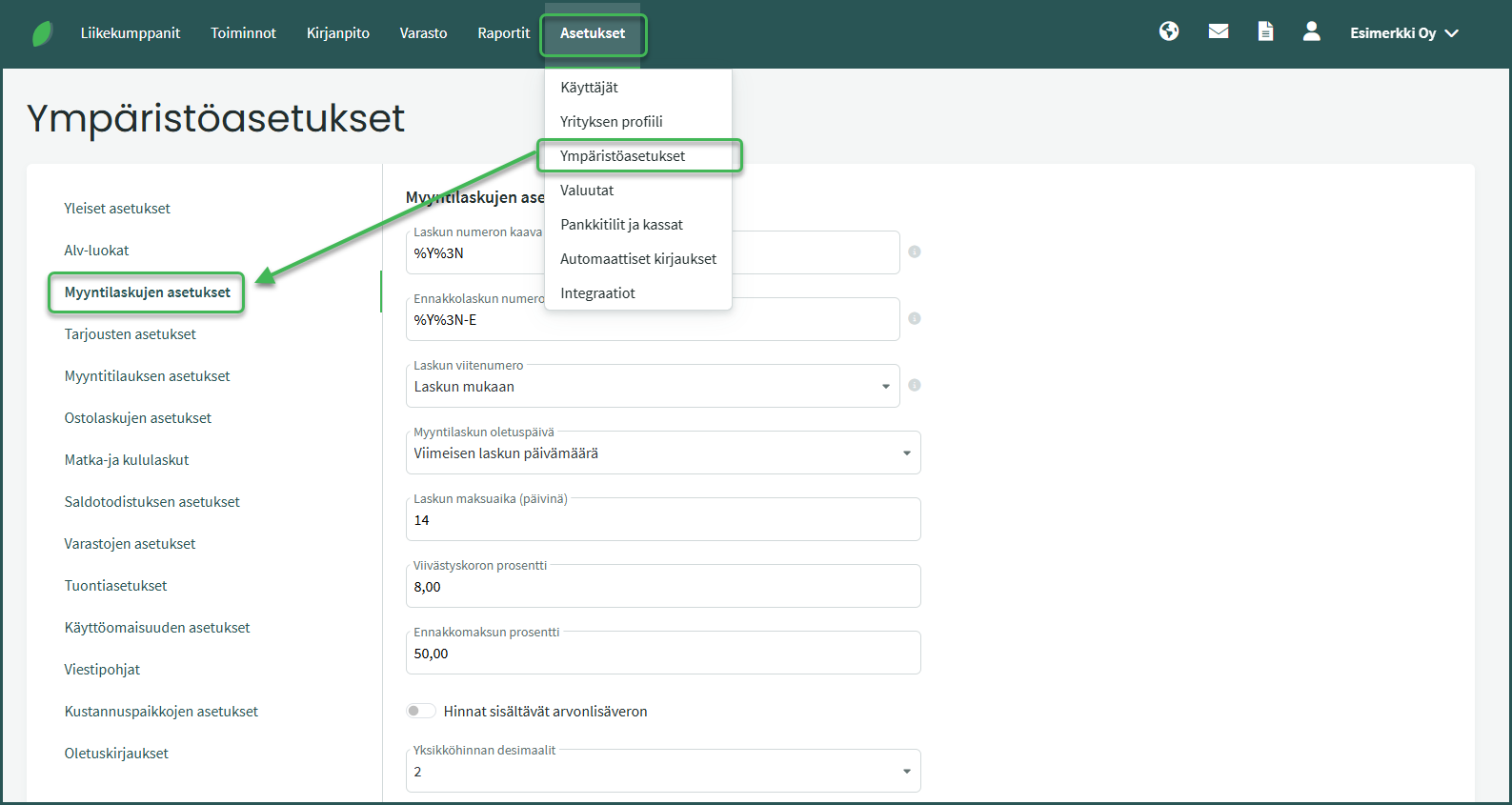Expand Yksikköhinnan desimaalit dropdown
This screenshot has height=805, width=1512.
pyautogui.click(x=906, y=772)
